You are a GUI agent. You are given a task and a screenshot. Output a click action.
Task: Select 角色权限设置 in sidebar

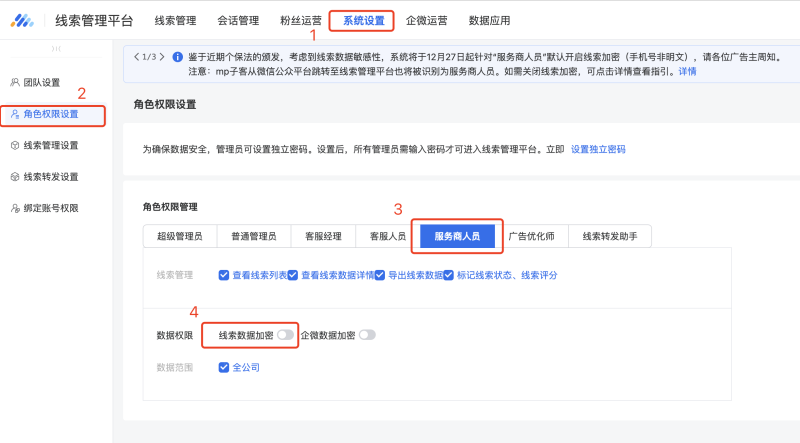tap(51, 114)
